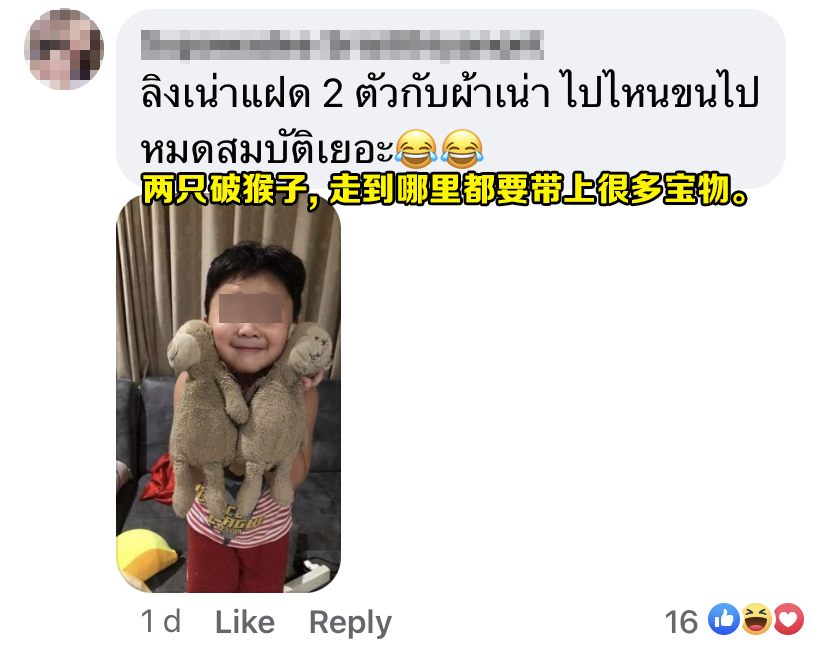This screenshot has height=646, width=828.
Task: Click the second tears-of-joy emoji
Action: pos(462,148)
